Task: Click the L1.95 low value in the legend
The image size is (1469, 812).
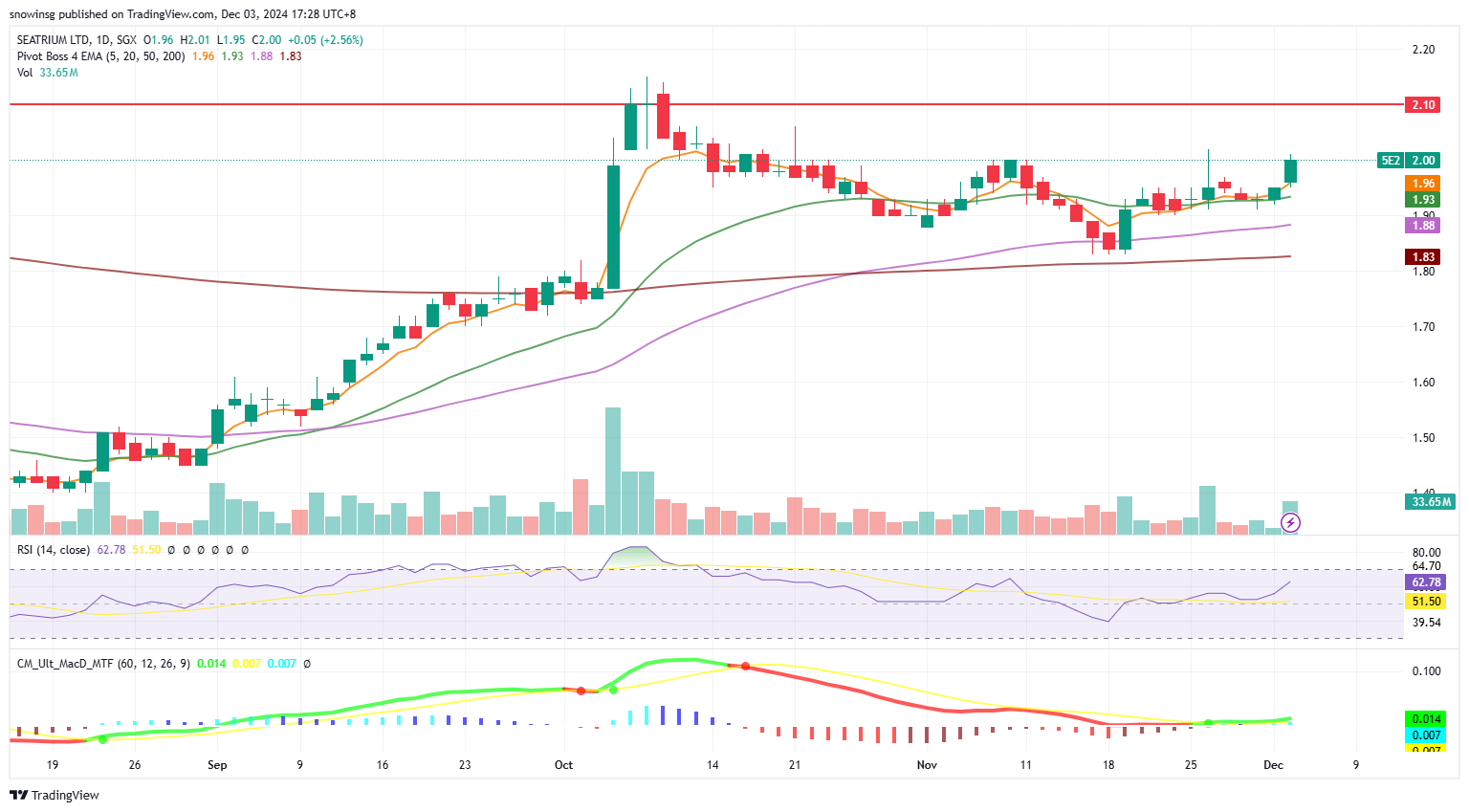Action: click(x=230, y=40)
